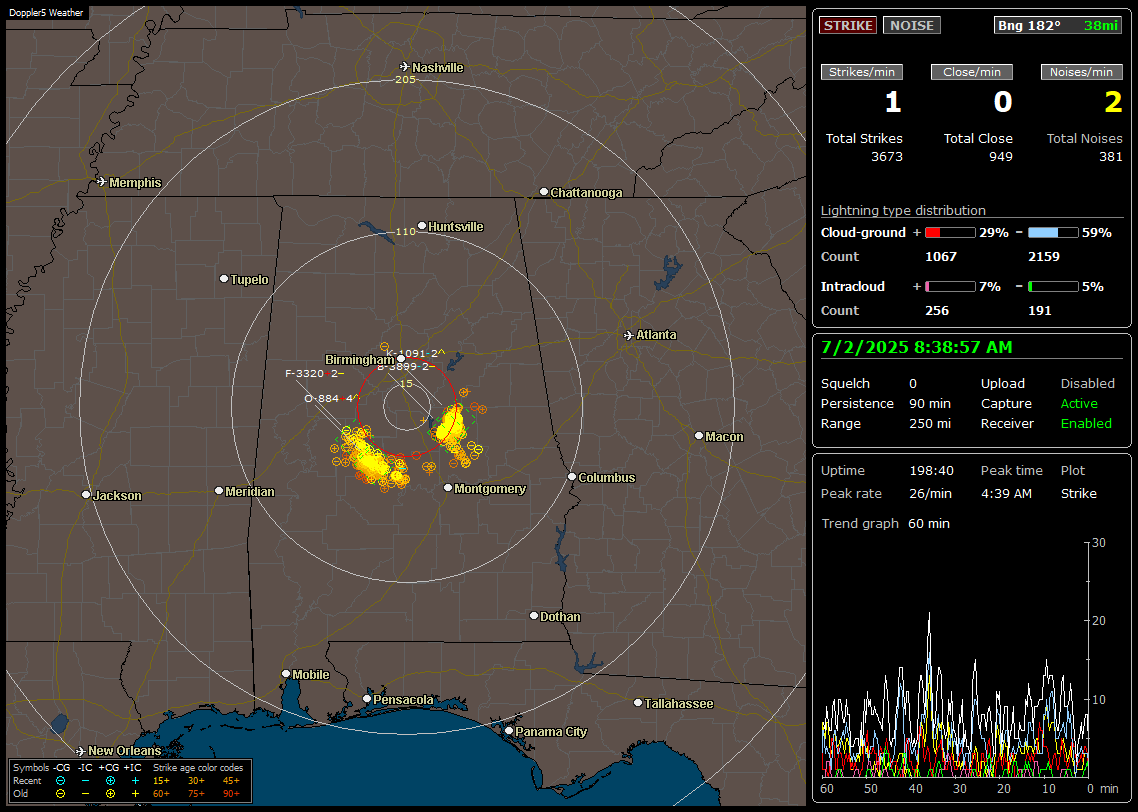1138x812 pixels.
Task: Toggle the NOISE indicator button
Action: coord(912,25)
